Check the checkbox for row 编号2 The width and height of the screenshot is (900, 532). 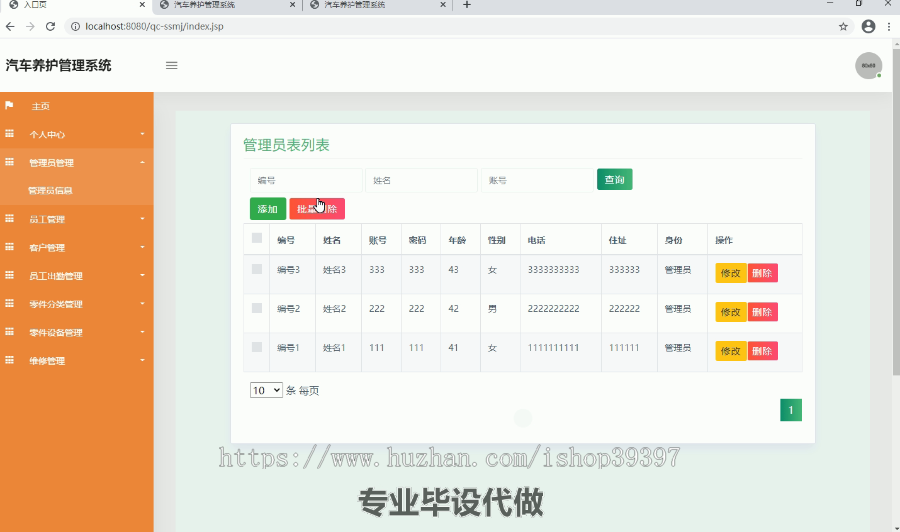click(257, 308)
